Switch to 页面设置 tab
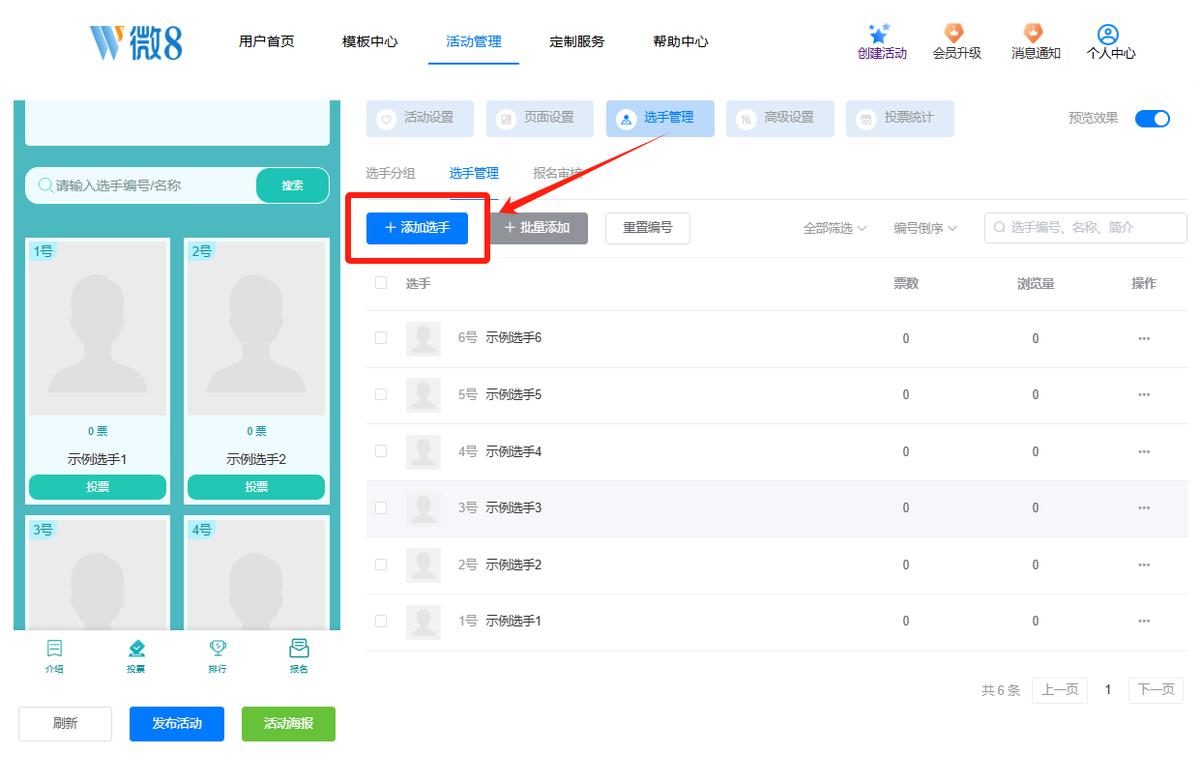 540,118
